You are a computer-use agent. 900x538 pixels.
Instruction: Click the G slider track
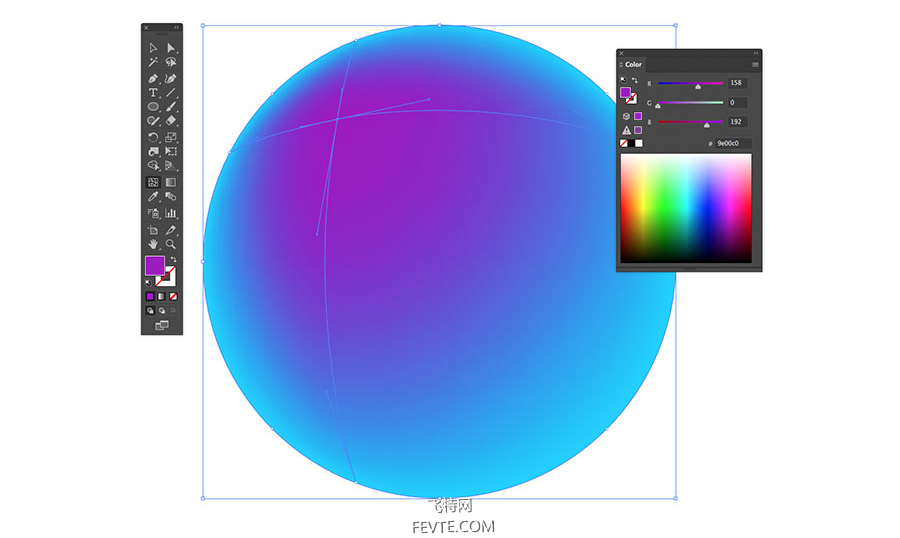pos(690,102)
